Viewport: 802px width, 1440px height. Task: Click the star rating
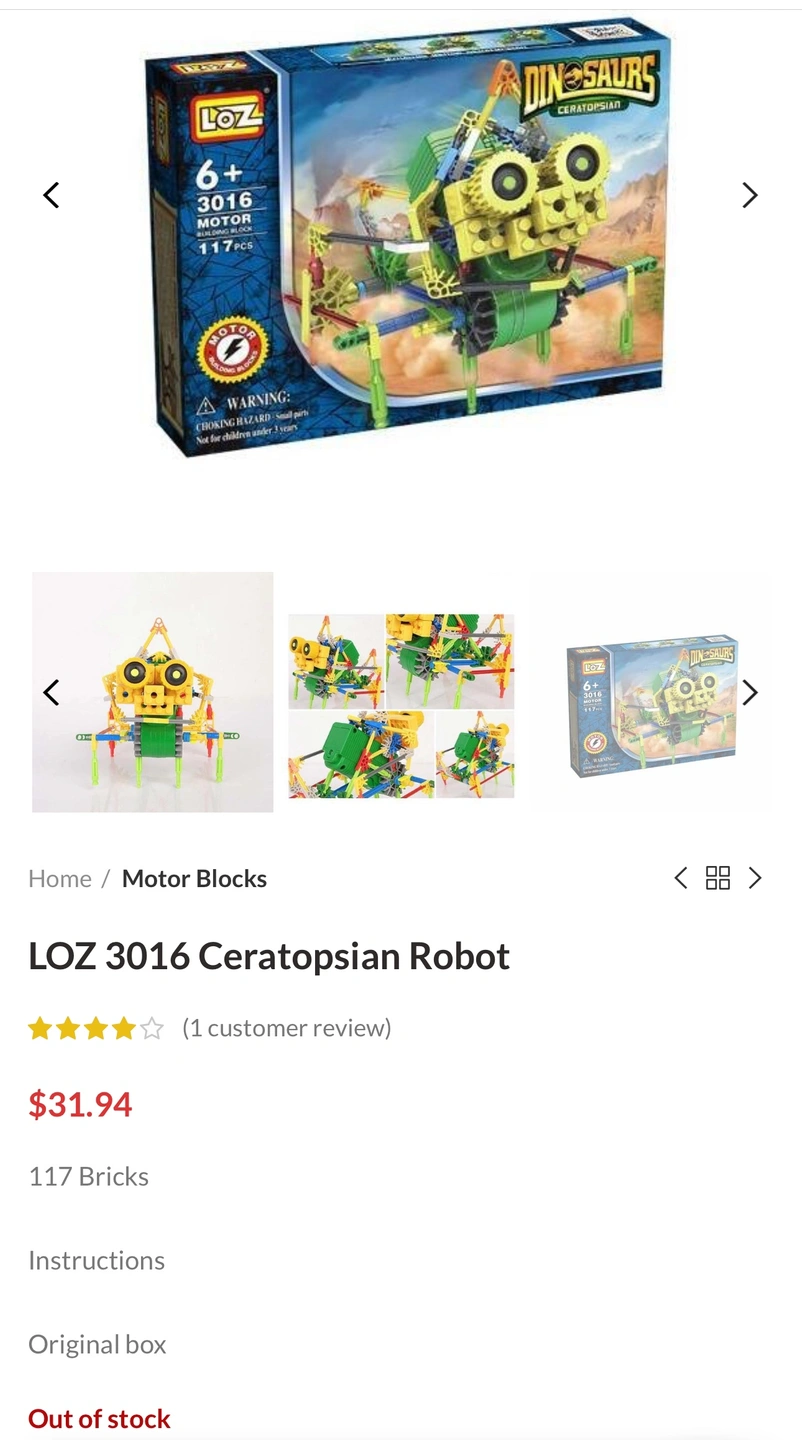[96, 1028]
